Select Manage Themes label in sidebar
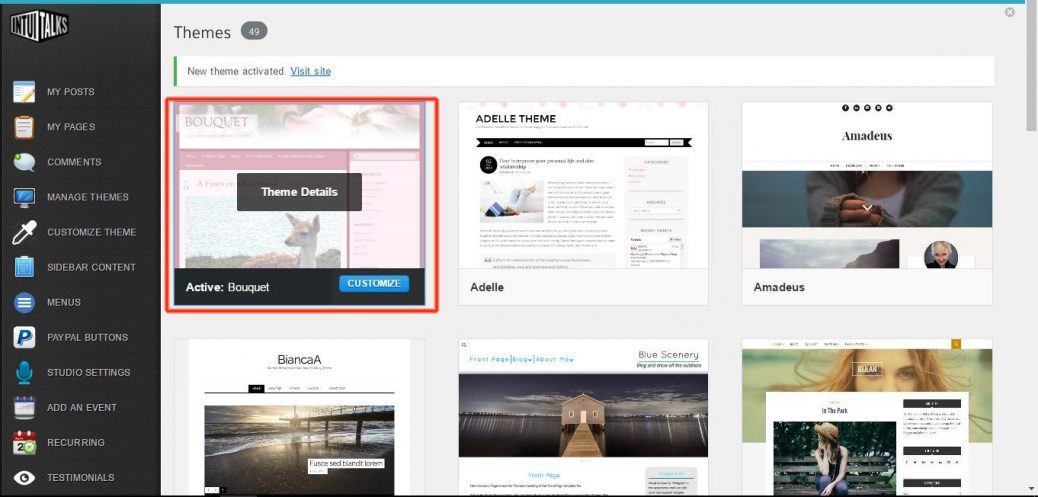Screen dimensions: 1038x497 point(87,197)
